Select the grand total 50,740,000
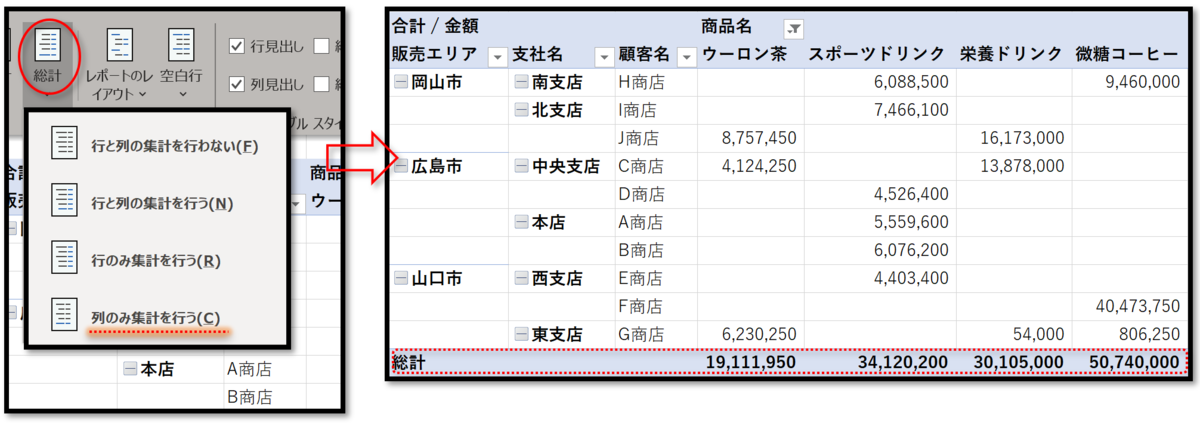This screenshot has width=1200, height=423. coord(1134,362)
